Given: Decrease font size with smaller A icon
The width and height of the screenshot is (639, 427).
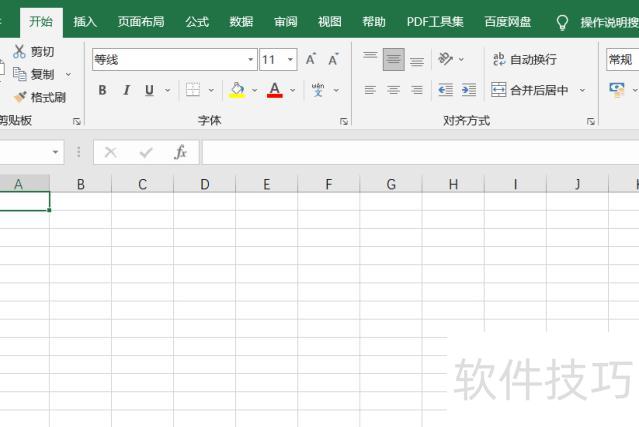Looking at the screenshot, I should (334, 59).
